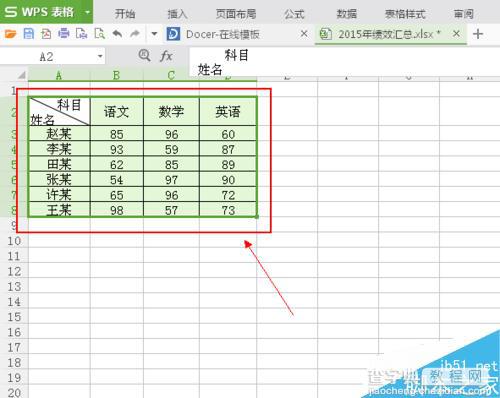The image size is (500, 398).
Task: Select 田某's 语文 score 62
Action: coord(117,164)
